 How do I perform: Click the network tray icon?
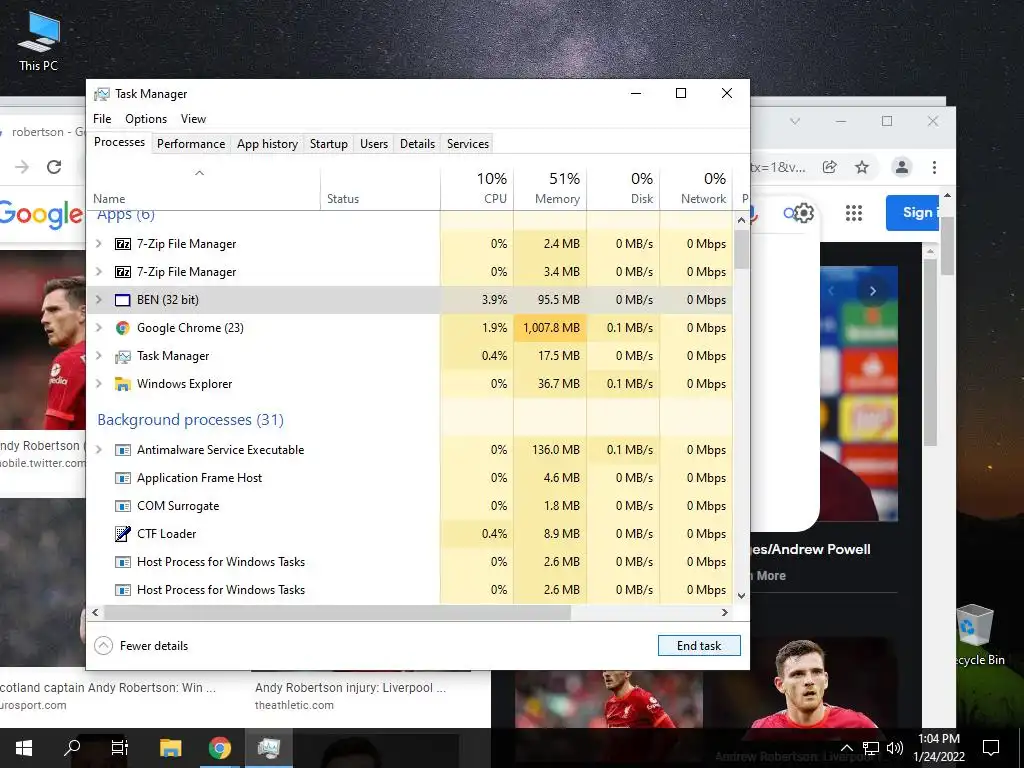point(871,748)
